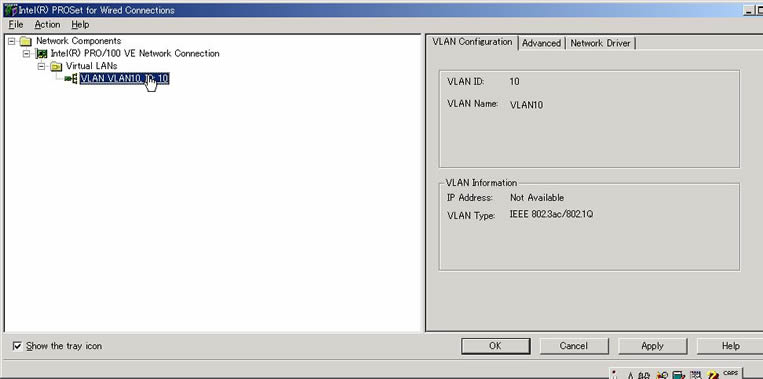Click the VLAN ID value 10
Screen dimensions: 763x379
[514, 82]
